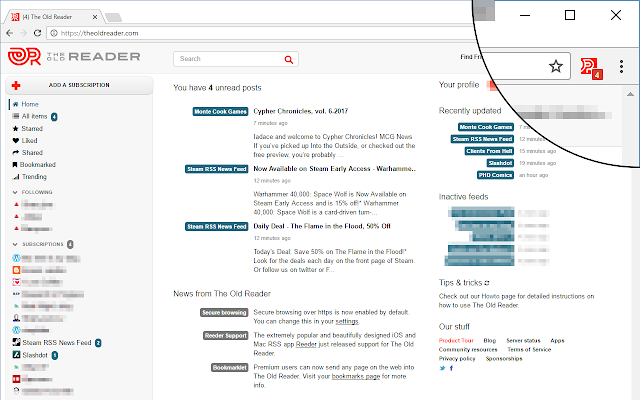Open the Facebook icon under Our stuff

(x=451, y=368)
